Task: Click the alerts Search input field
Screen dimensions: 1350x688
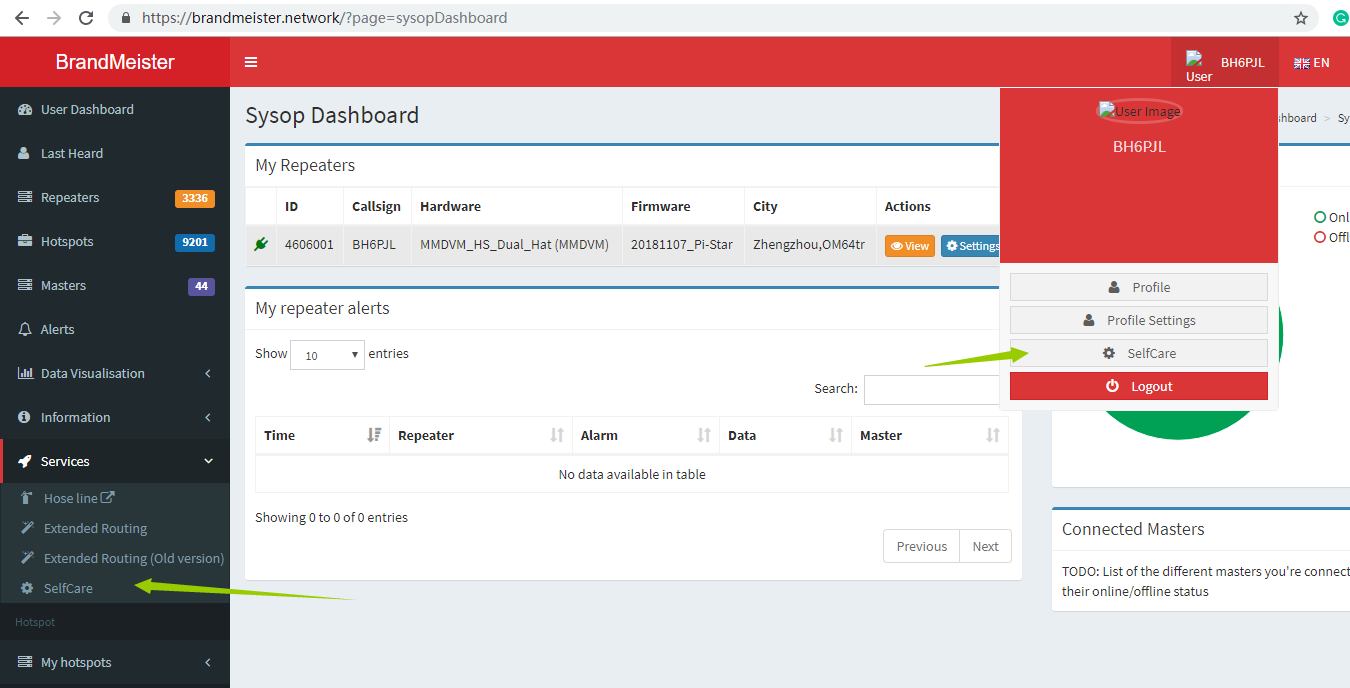Action: point(932,389)
